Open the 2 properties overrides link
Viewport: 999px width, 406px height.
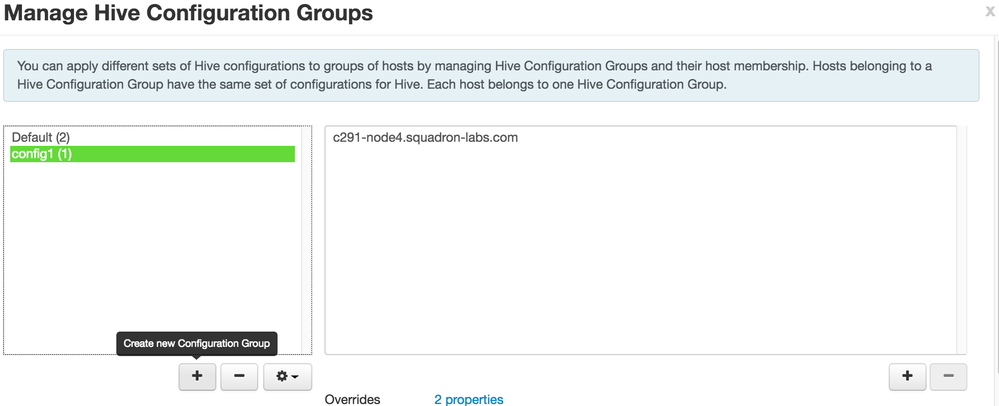coord(468,400)
